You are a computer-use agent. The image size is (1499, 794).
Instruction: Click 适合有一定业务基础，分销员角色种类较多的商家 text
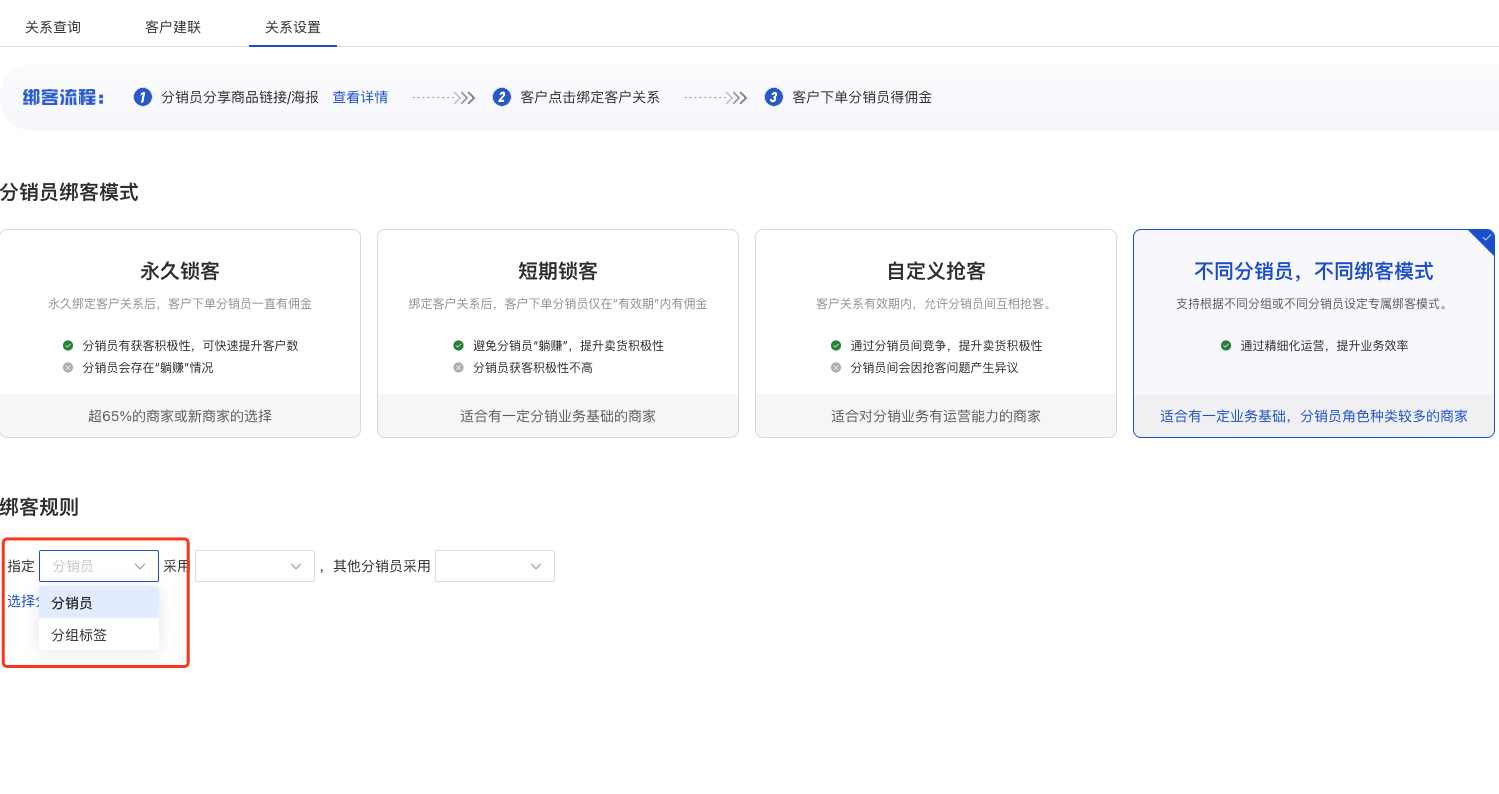(1314, 416)
